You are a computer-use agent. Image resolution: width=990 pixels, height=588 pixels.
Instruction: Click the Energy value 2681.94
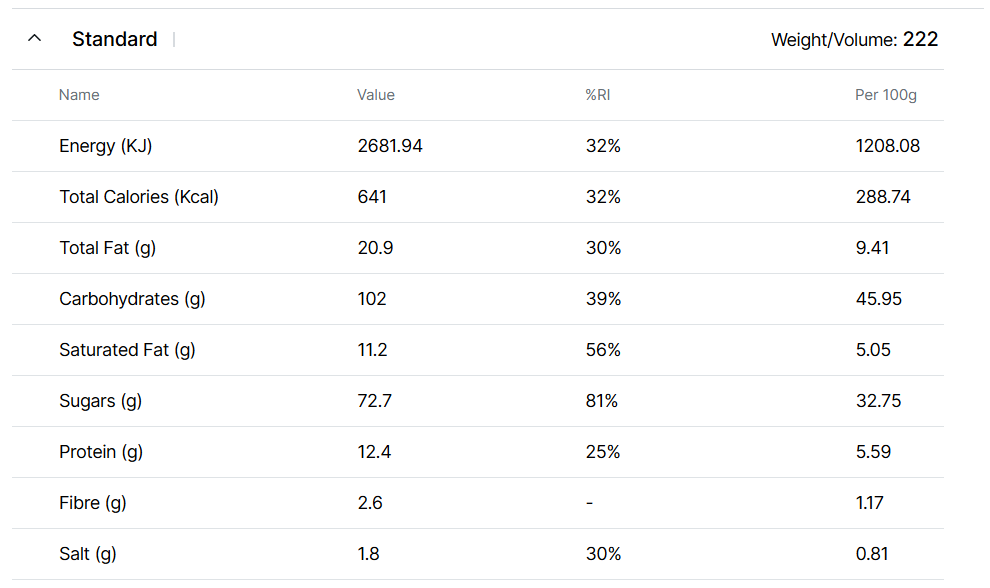coord(390,146)
